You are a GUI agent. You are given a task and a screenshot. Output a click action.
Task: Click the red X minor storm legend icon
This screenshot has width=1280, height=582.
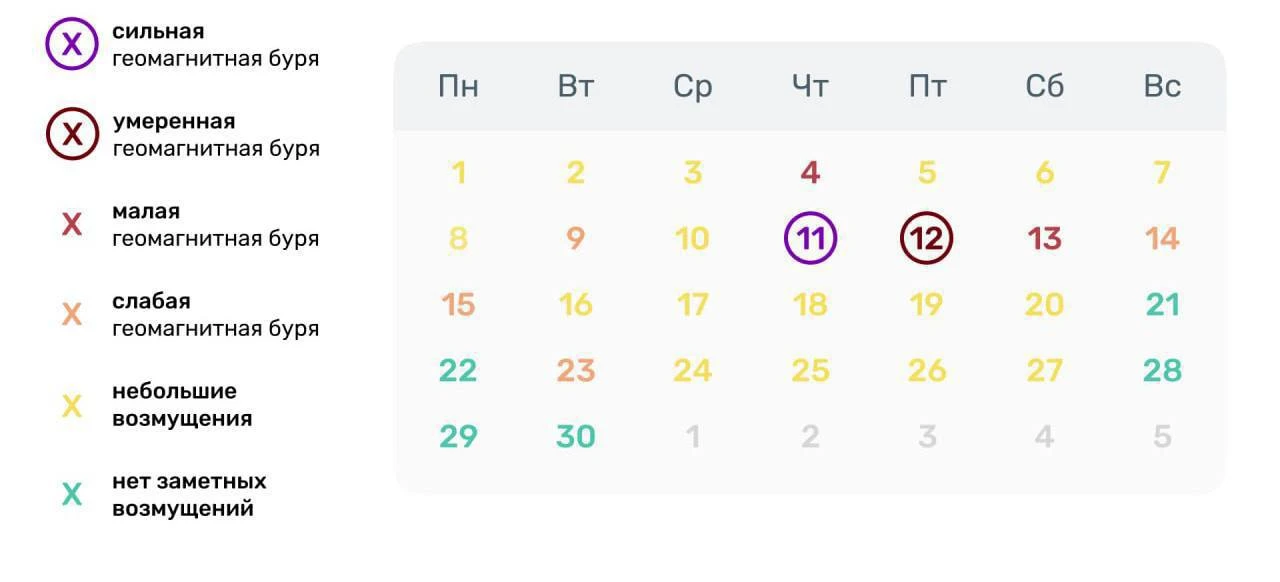(x=72, y=225)
